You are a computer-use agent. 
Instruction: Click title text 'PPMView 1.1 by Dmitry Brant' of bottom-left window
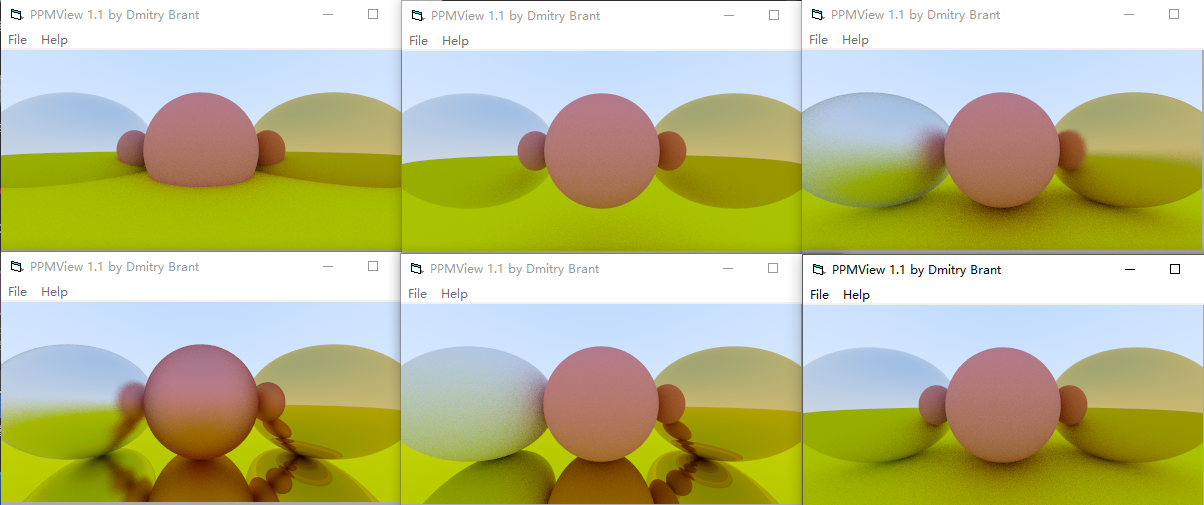pyautogui.click(x=114, y=267)
